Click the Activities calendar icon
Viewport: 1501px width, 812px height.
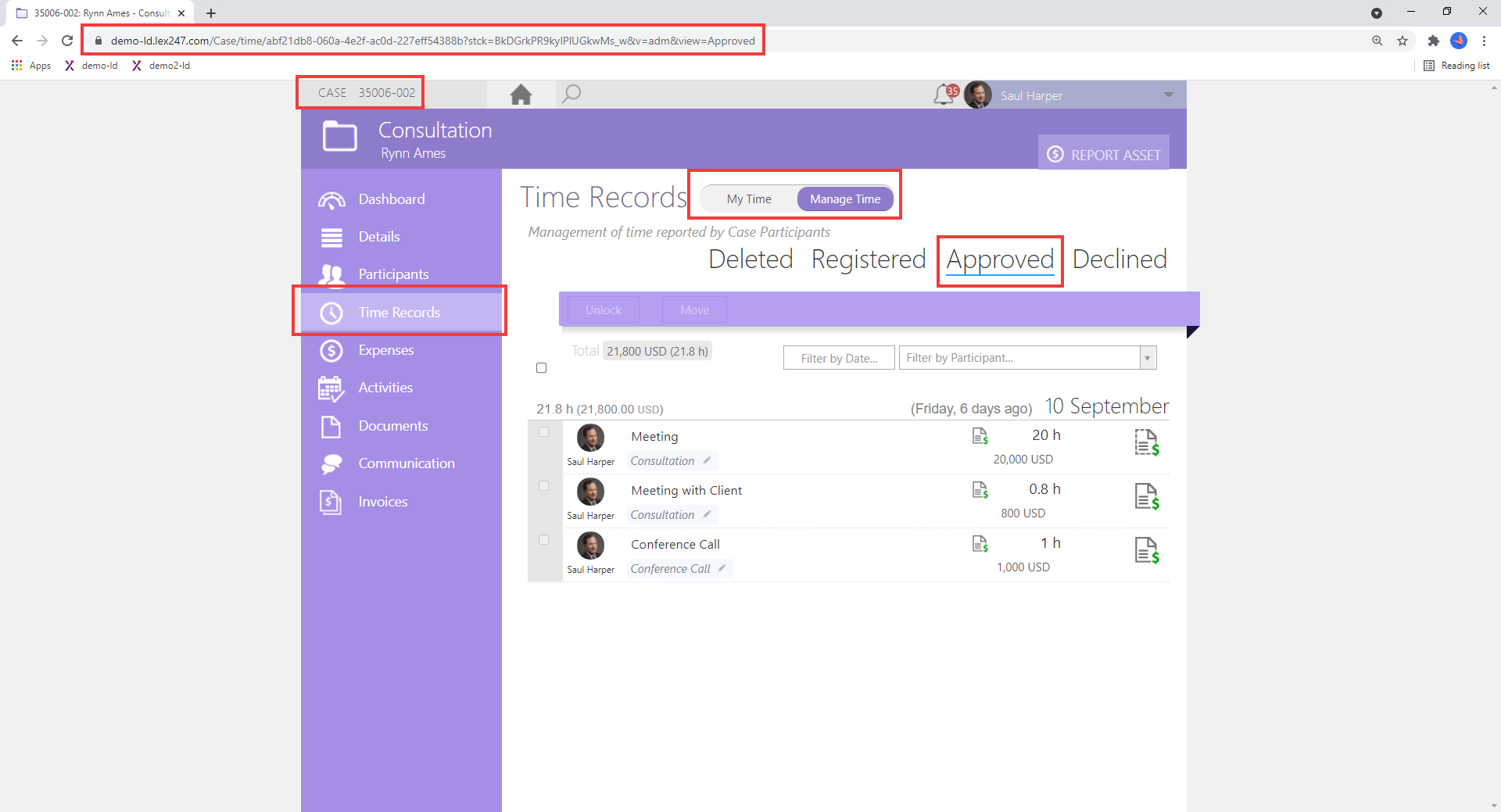point(331,388)
